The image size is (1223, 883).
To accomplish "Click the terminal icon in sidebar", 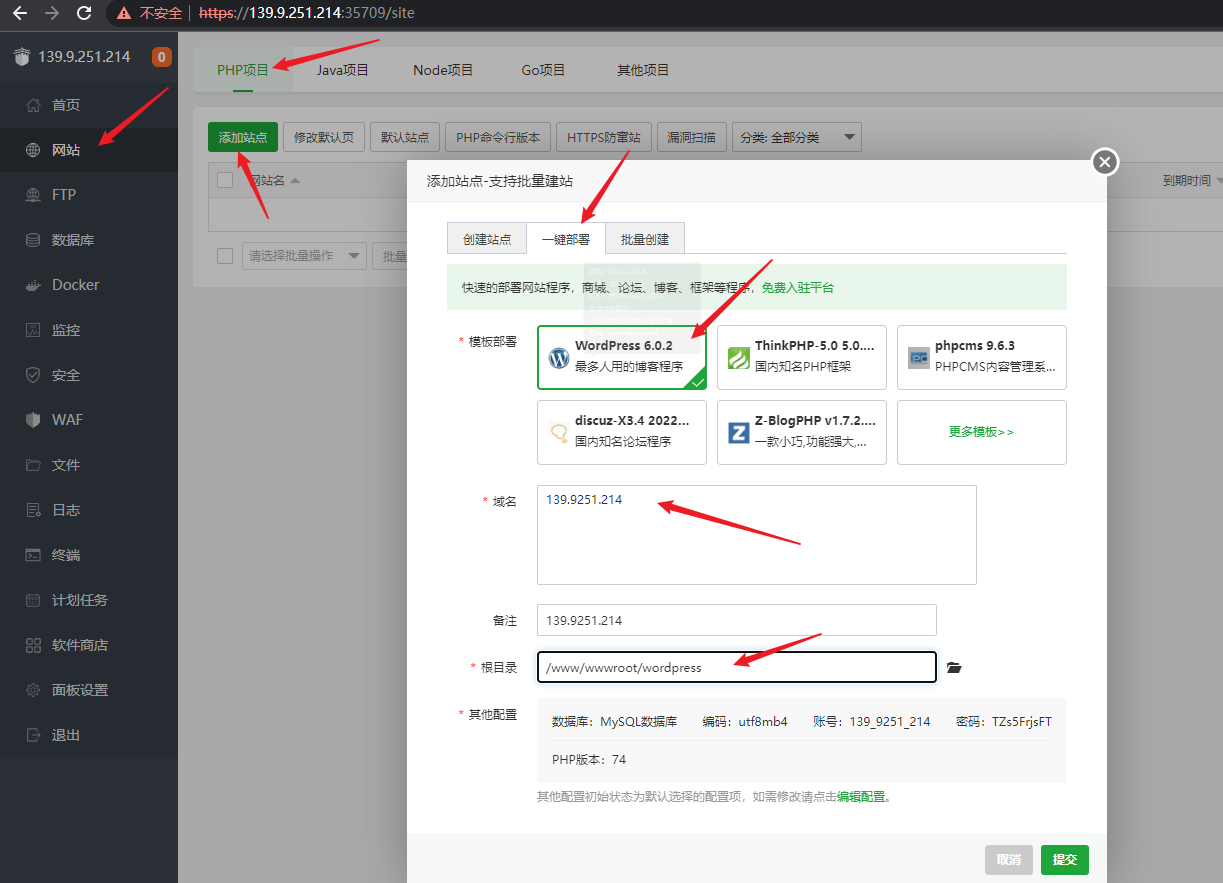I will click(x=33, y=555).
